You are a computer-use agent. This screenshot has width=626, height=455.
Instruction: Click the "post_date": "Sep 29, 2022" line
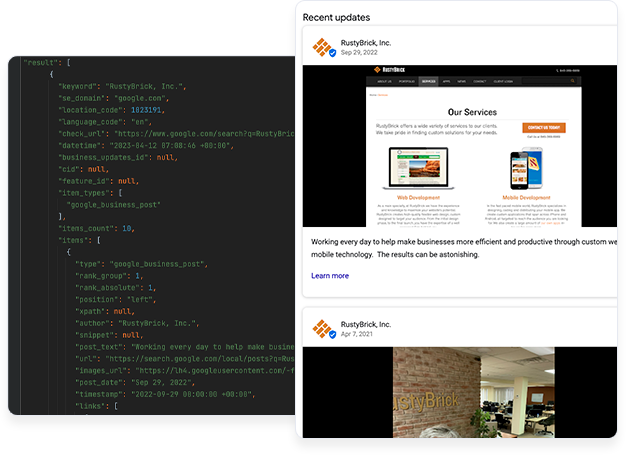click(135, 382)
